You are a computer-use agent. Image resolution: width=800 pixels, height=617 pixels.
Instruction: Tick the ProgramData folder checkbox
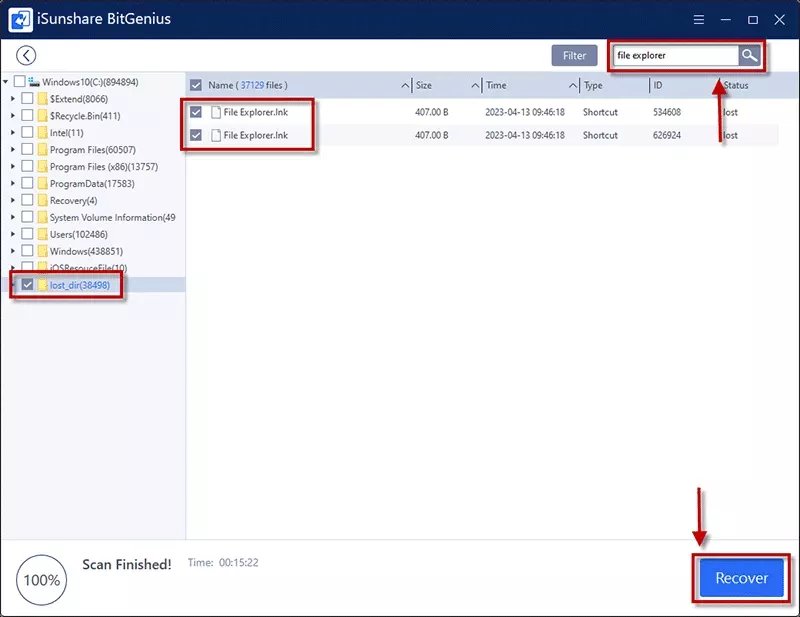(27, 184)
